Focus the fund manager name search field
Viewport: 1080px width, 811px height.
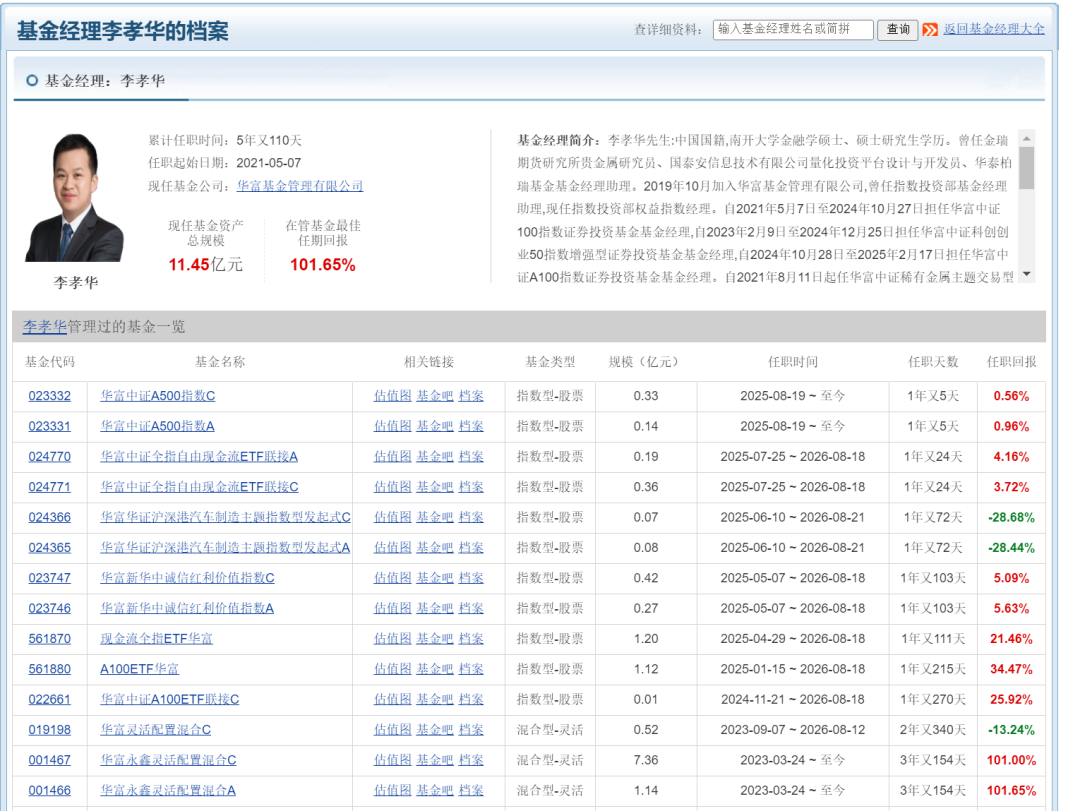(793, 30)
